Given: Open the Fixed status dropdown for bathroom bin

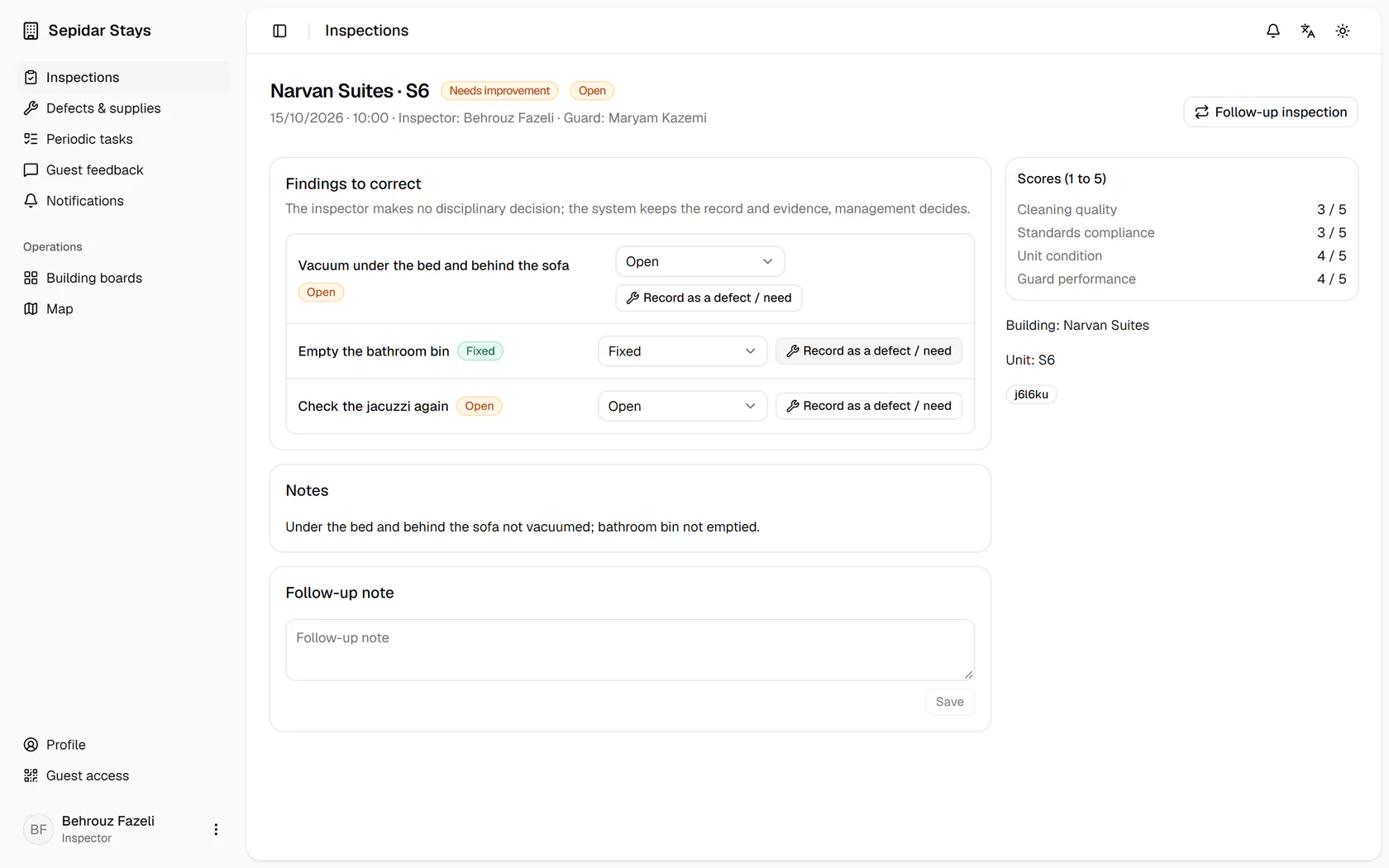Looking at the screenshot, I should [x=682, y=351].
